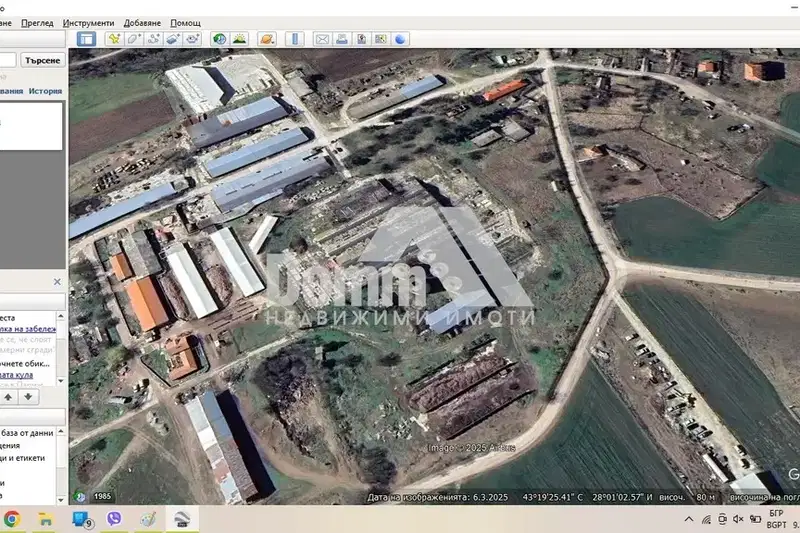
Task: Click the Print icon in toolbar
Action: (x=342, y=39)
